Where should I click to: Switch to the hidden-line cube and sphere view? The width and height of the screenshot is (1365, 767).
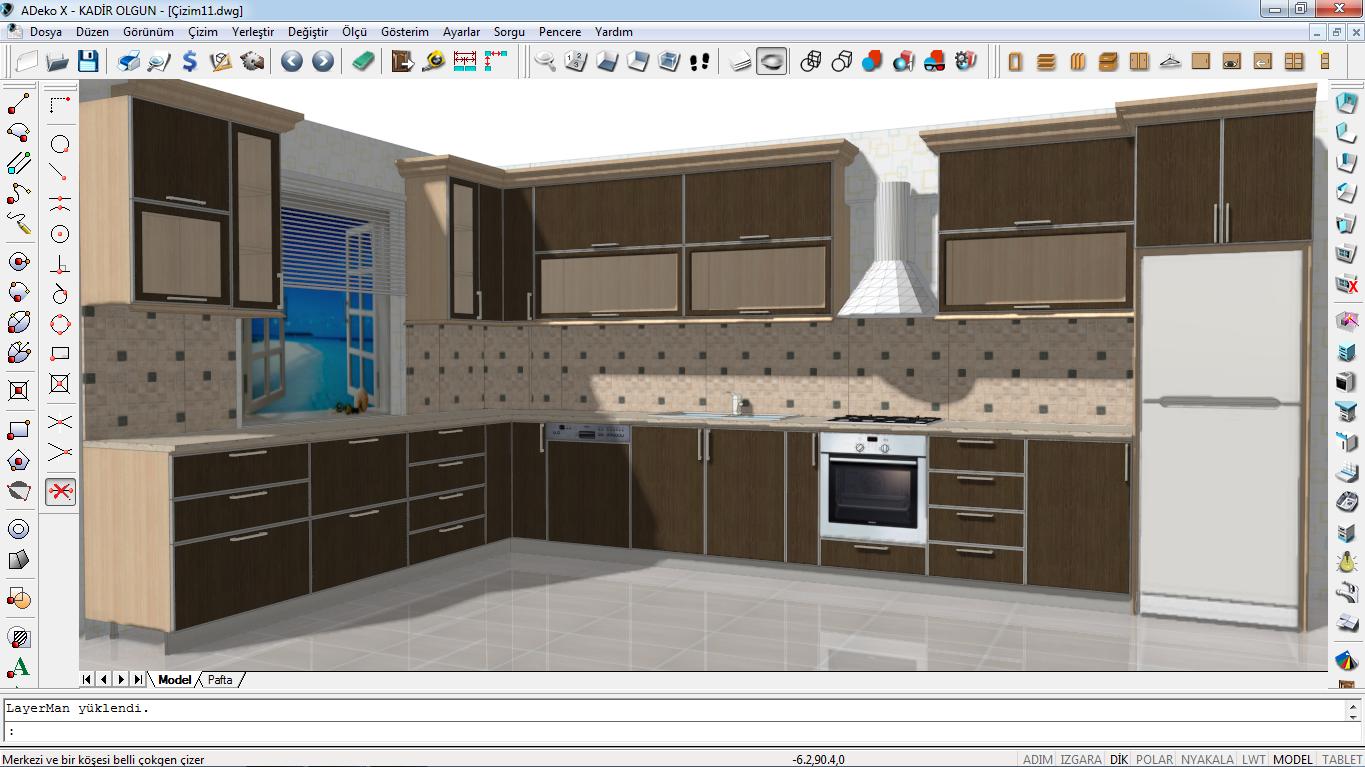tap(842, 62)
